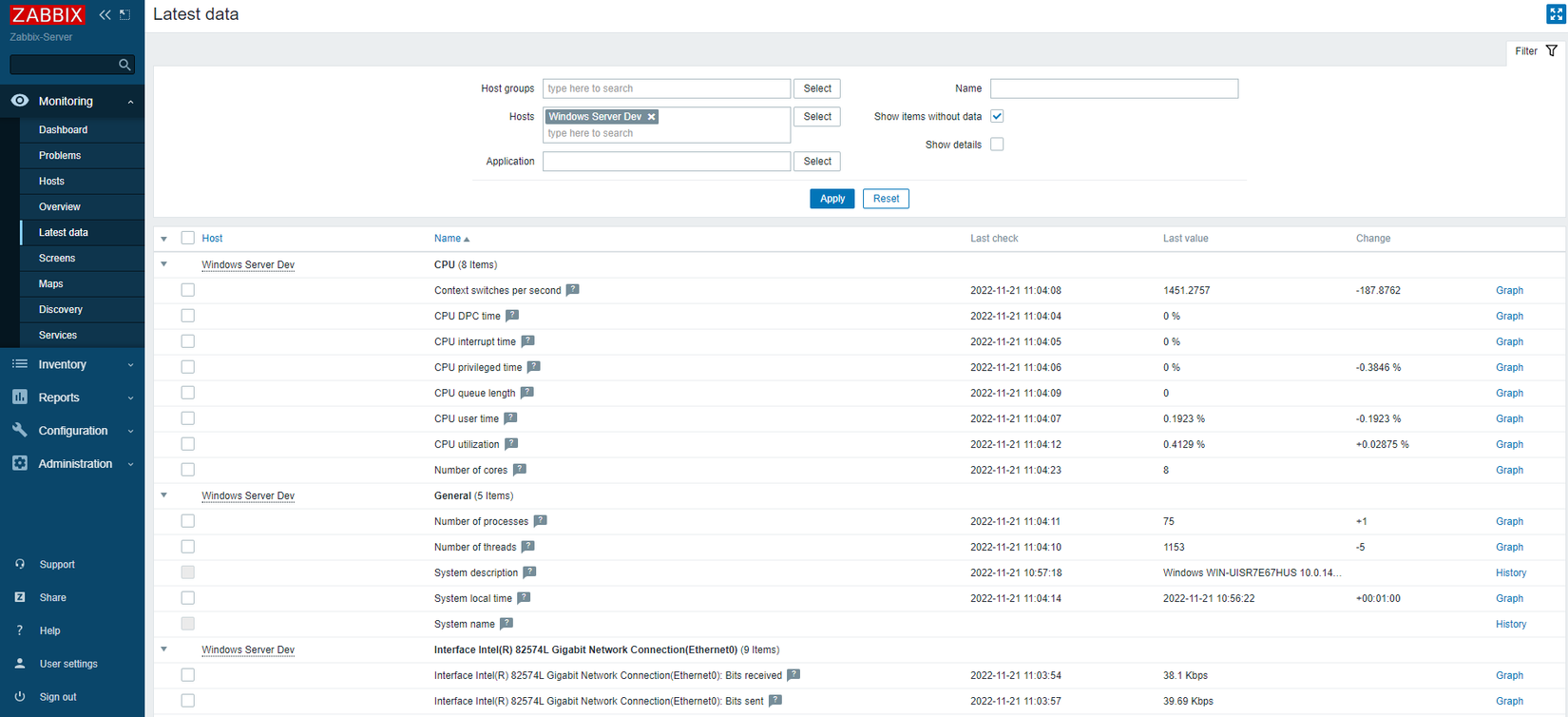Open help tooltip for System name

[x=507, y=624]
